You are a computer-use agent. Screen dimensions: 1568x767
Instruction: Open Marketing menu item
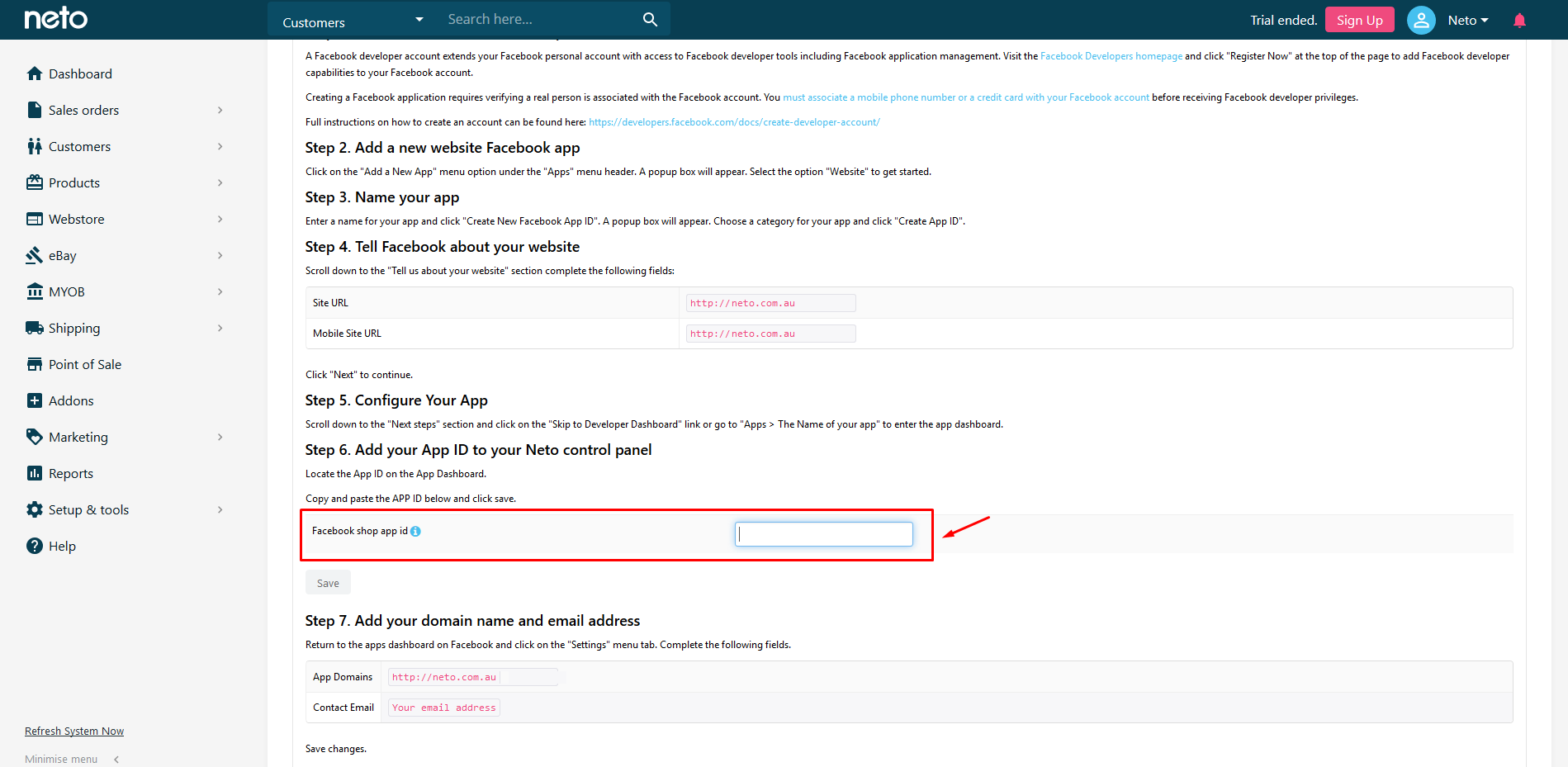[x=78, y=437]
